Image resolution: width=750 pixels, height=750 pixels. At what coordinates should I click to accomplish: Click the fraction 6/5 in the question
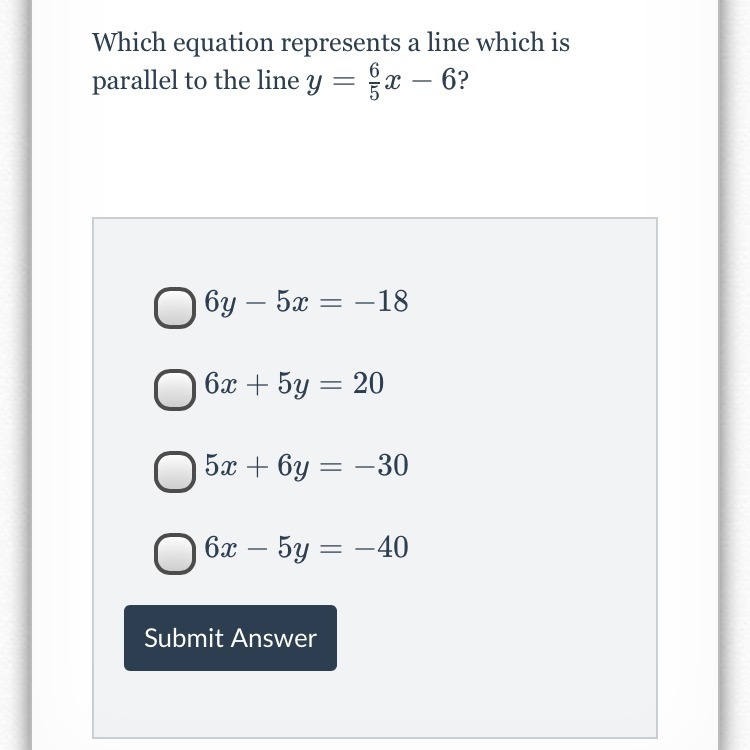click(x=375, y=81)
